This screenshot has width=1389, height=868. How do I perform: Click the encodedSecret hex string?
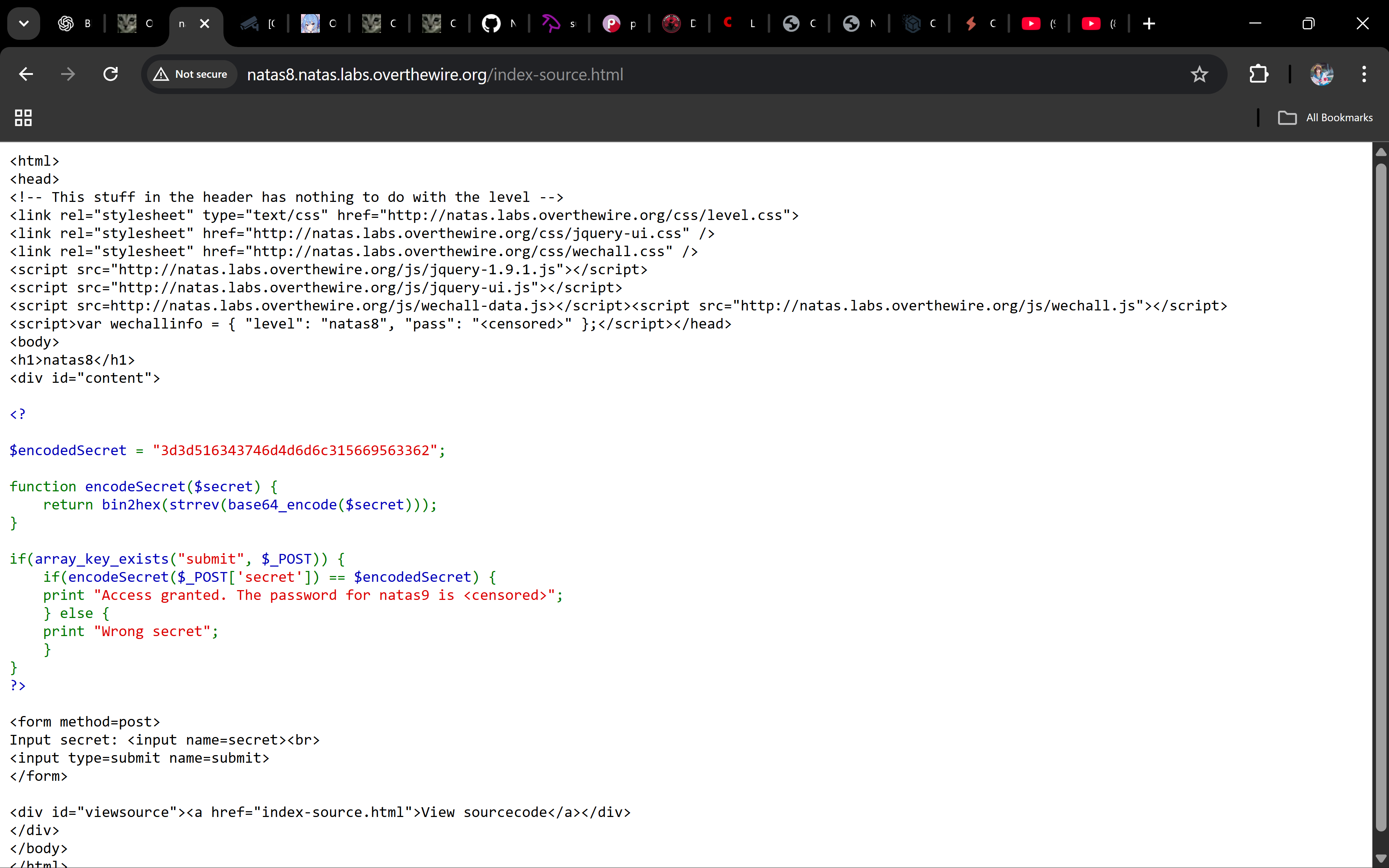click(x=295, y=450)
